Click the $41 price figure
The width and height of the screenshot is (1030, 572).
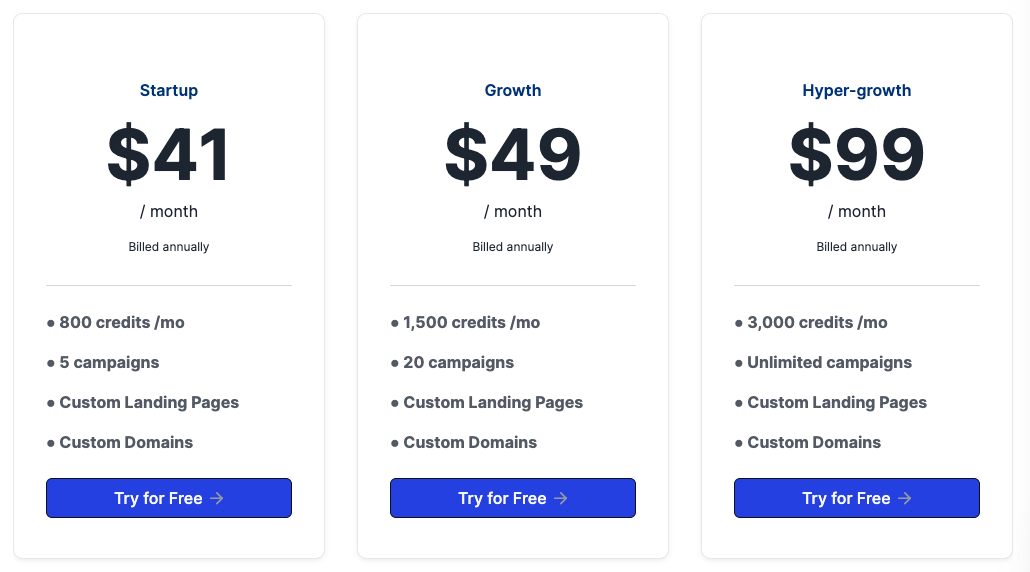pyautogui.click(x=169, y=155)
